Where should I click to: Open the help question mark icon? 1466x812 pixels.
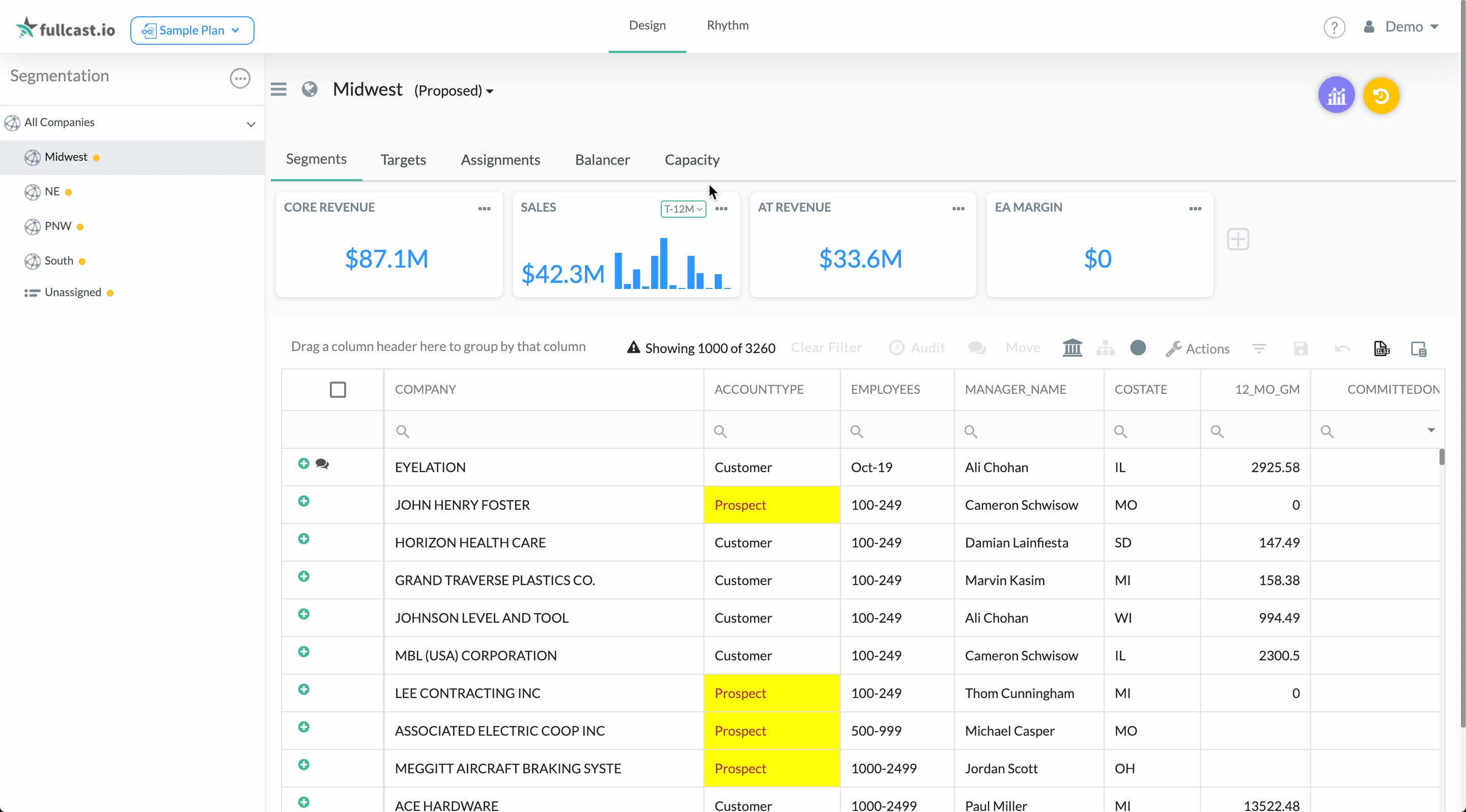1334,27
